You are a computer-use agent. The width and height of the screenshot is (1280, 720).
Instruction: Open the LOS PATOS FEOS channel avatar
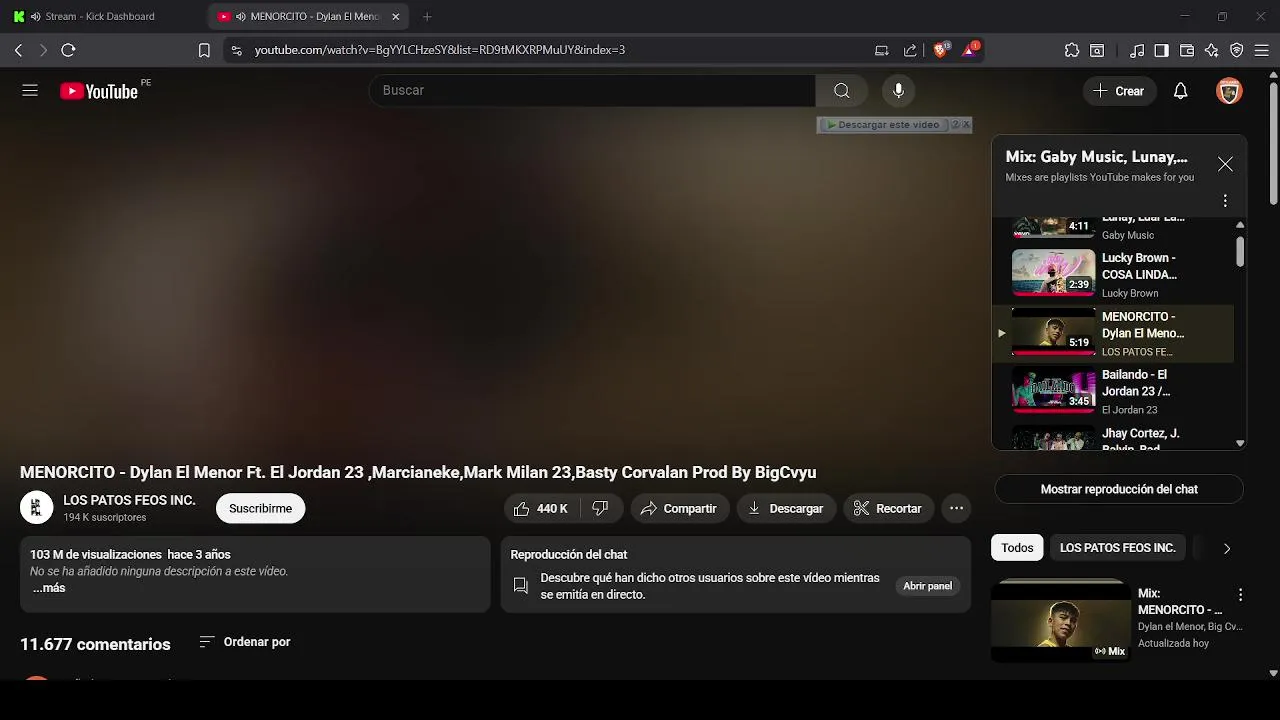point(36,508)
